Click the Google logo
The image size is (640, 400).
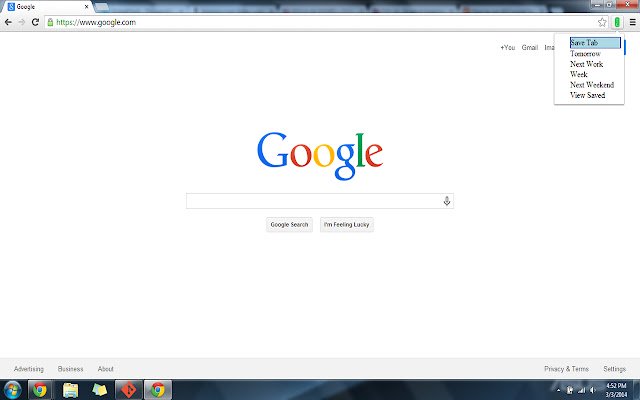click(320, 156)
